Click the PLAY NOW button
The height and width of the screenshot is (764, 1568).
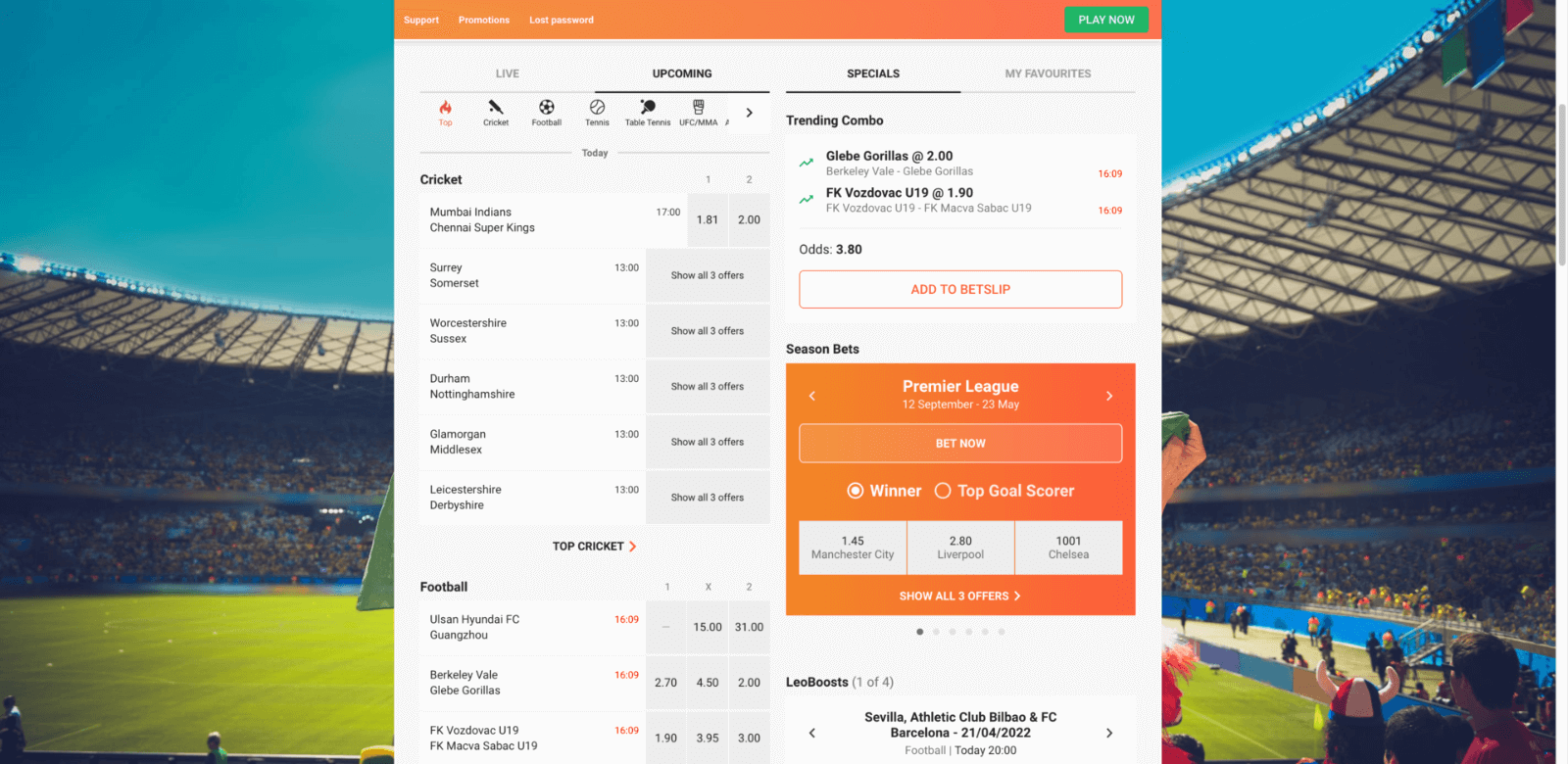1106,20
